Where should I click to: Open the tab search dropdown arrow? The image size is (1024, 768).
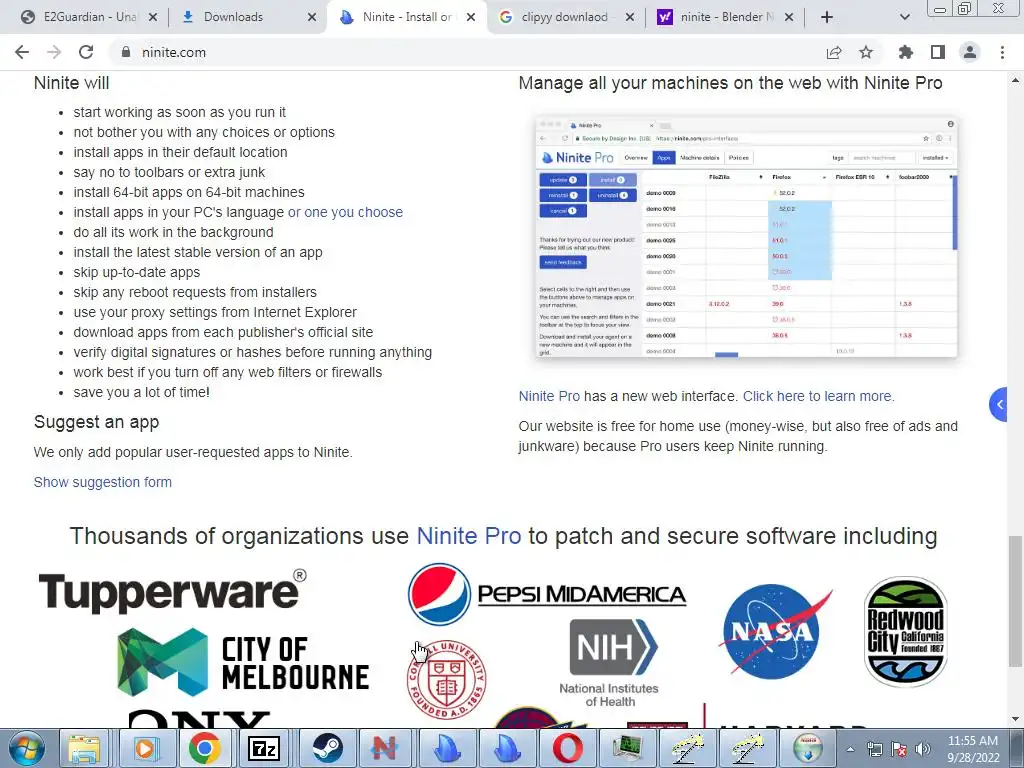(x=904, y=17)
